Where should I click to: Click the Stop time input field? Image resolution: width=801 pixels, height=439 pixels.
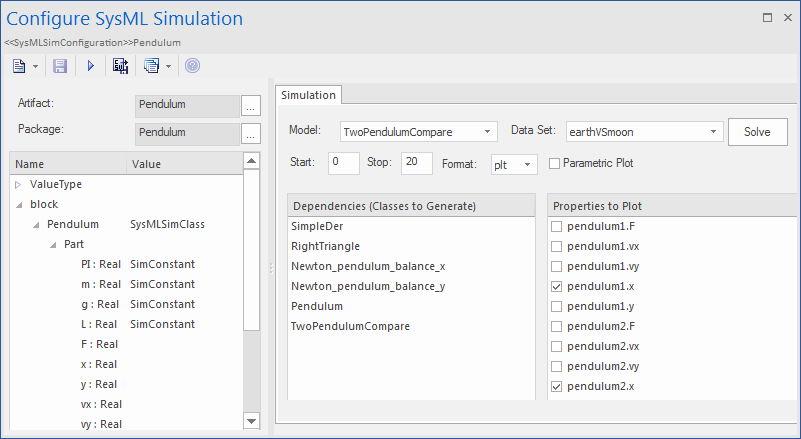(x=416, y=163)
